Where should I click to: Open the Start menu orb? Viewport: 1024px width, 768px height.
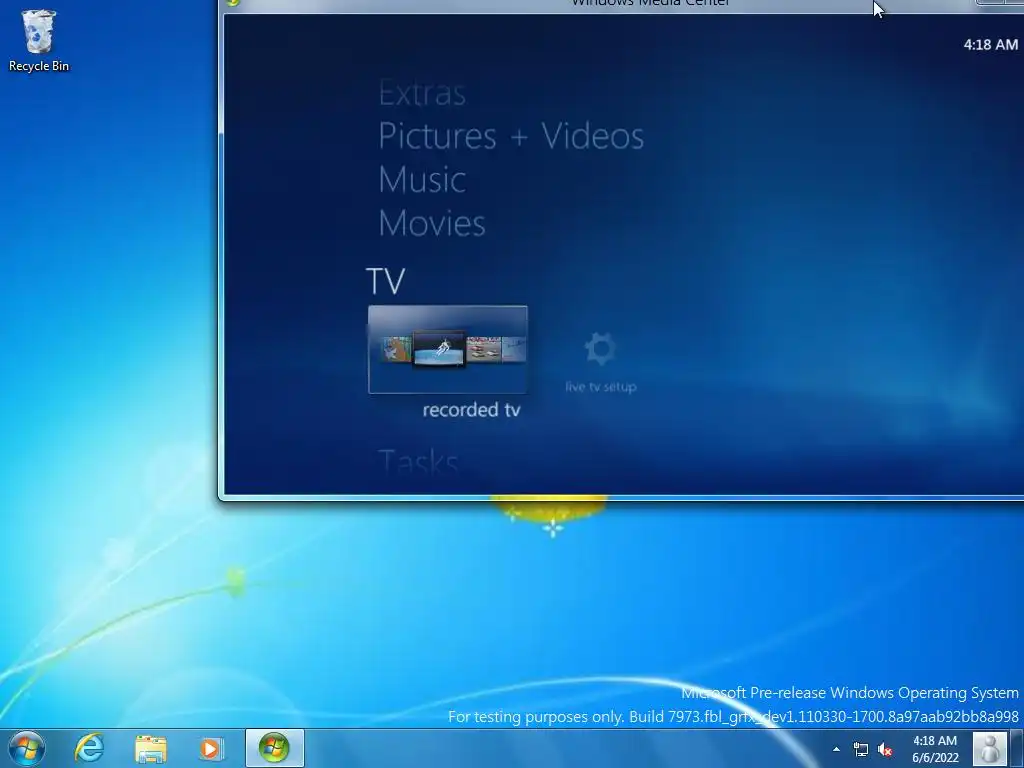click(x=27, y=748)
